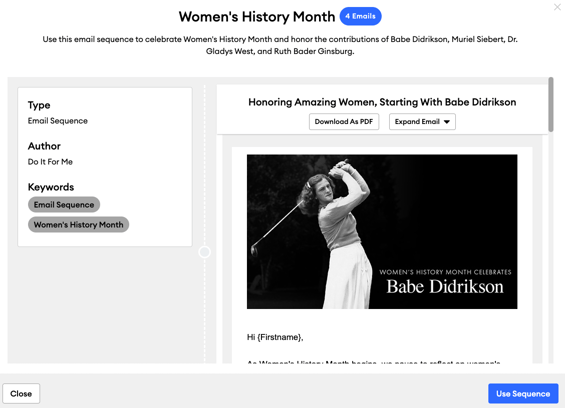Click the 'Type' label
565x408 pixels.
pyautogui.click(x=39, y=105)
